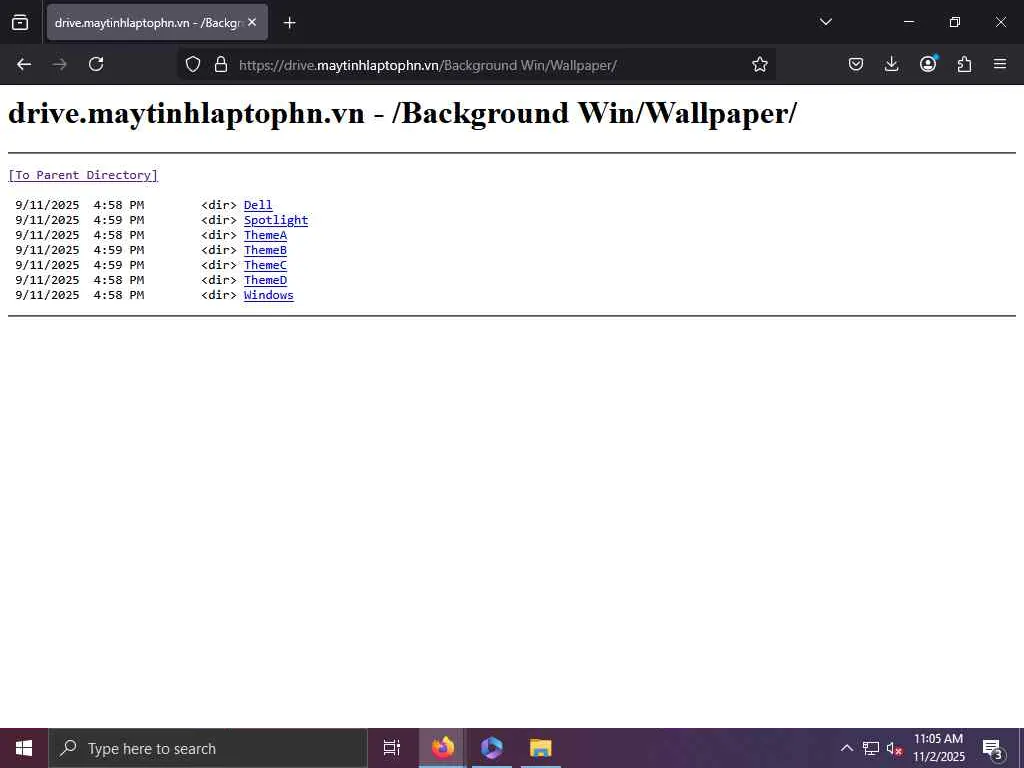Screen dimensions: 1024x768
Task: Open the Clipchamp-style app taskbar icon
Action: click(x=491, y=748)
